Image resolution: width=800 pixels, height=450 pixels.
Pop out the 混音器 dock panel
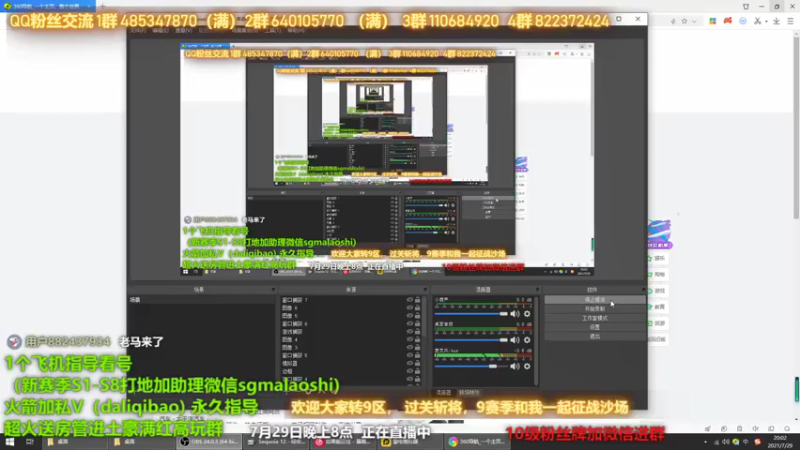(537, 289)
